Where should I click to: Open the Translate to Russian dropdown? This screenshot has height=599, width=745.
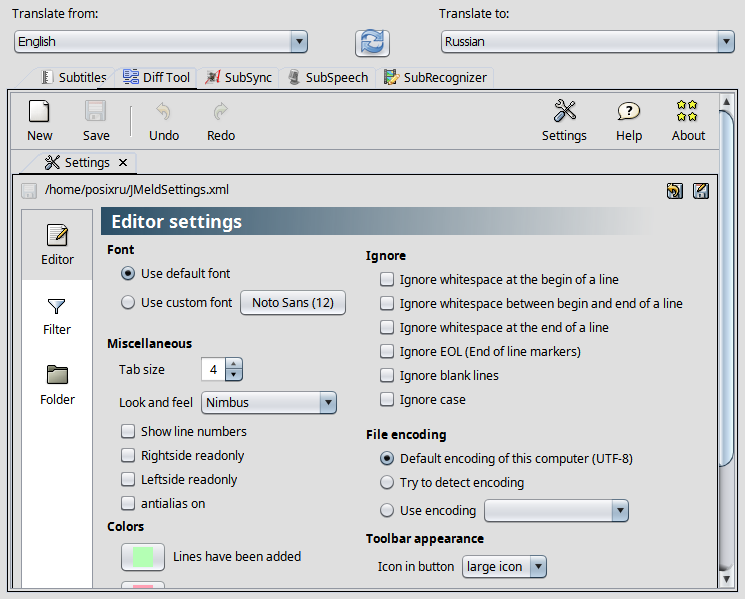point(588,42)
